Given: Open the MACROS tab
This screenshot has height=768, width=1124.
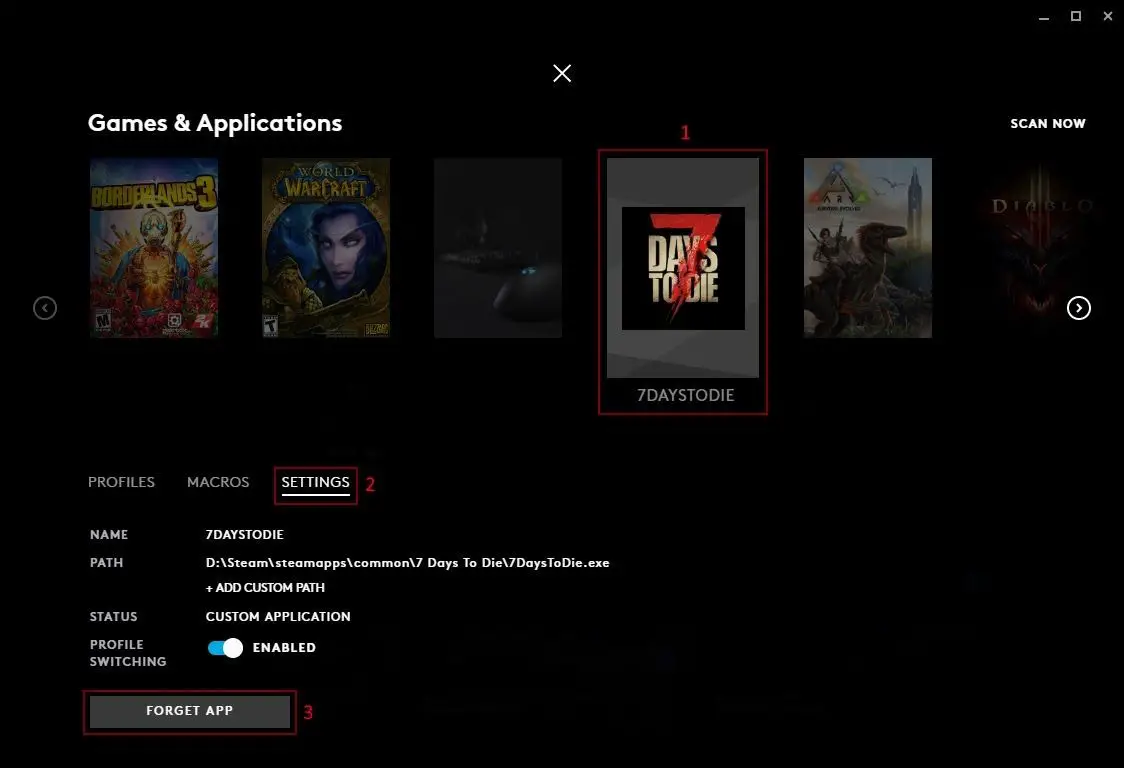Looking at the screenshot, I should click(x=218, y=482).
